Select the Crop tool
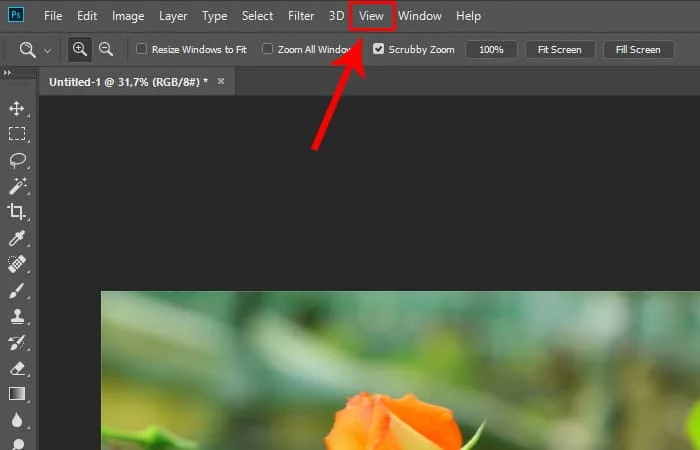This screenshot has width=700, height=450. click(16, 212)
